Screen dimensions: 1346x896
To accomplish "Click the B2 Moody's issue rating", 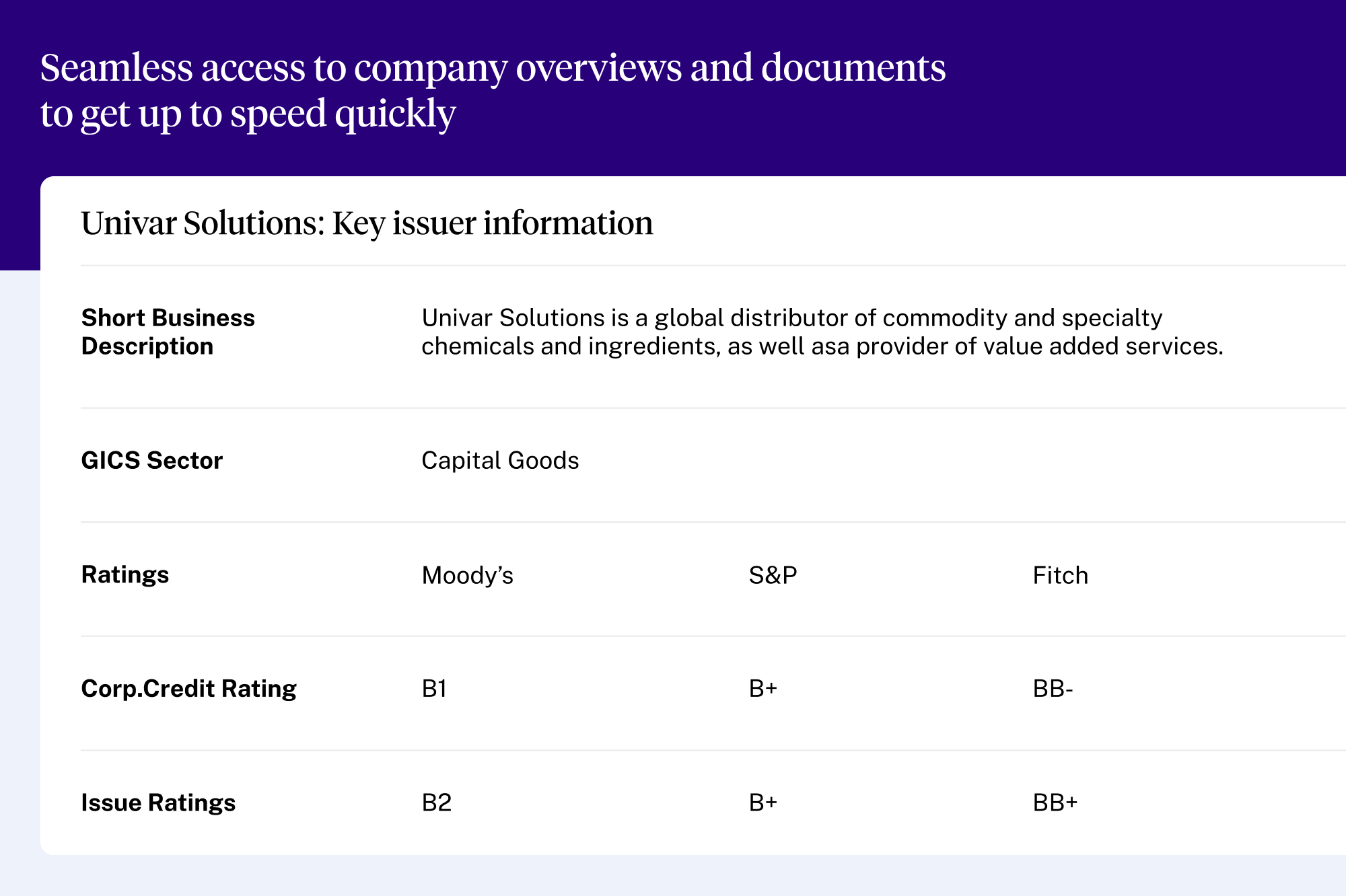I will coord(436,803).
